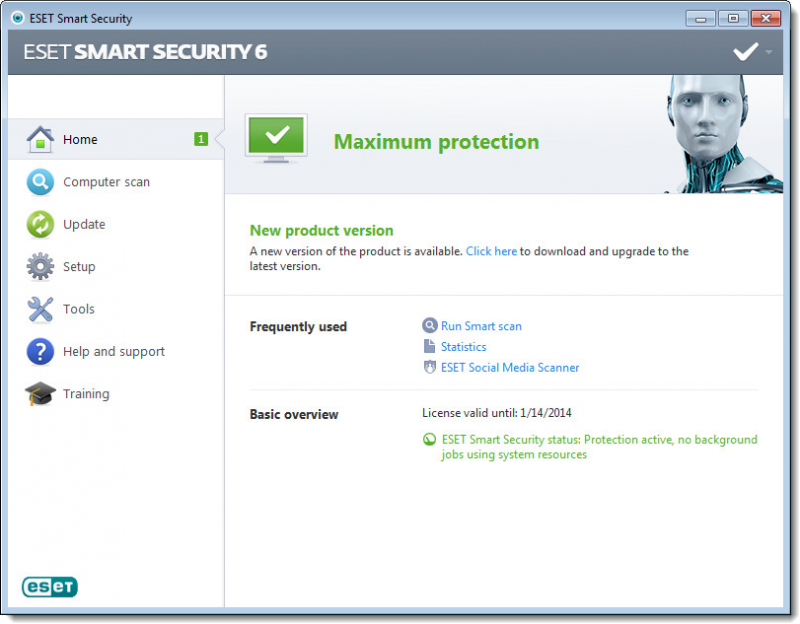The width and height of the screenshot is (800, 624).
Task: Click the 'Click here' upgrade link
Action: [491, 251]
